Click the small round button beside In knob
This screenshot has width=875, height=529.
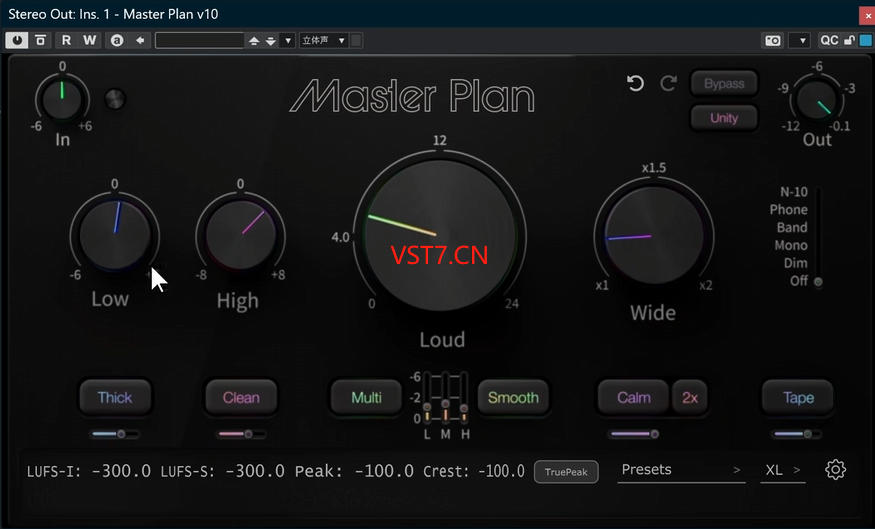click(115, 99)
